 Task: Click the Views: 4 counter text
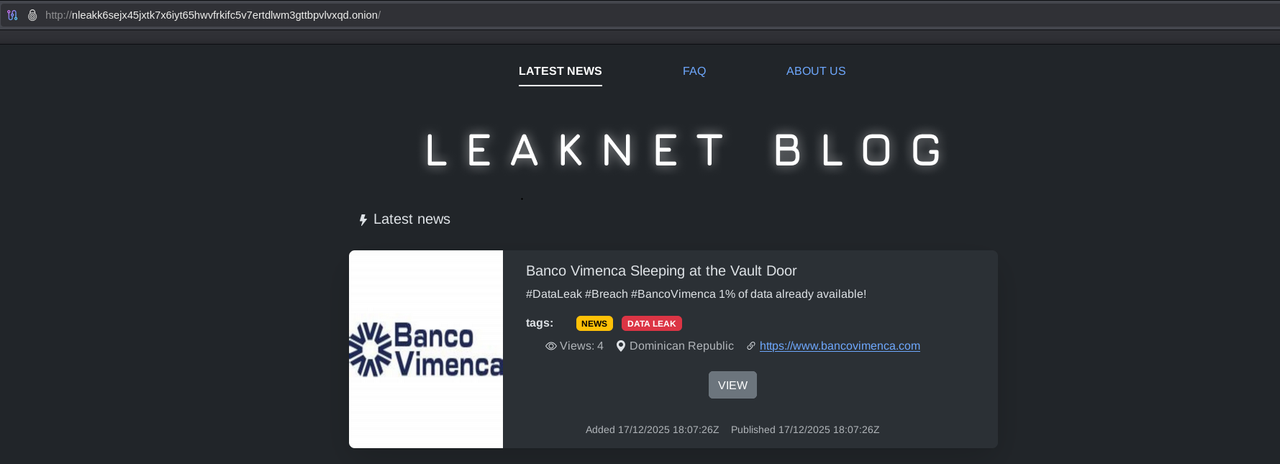pyautogui.click(x=582, y=346)
